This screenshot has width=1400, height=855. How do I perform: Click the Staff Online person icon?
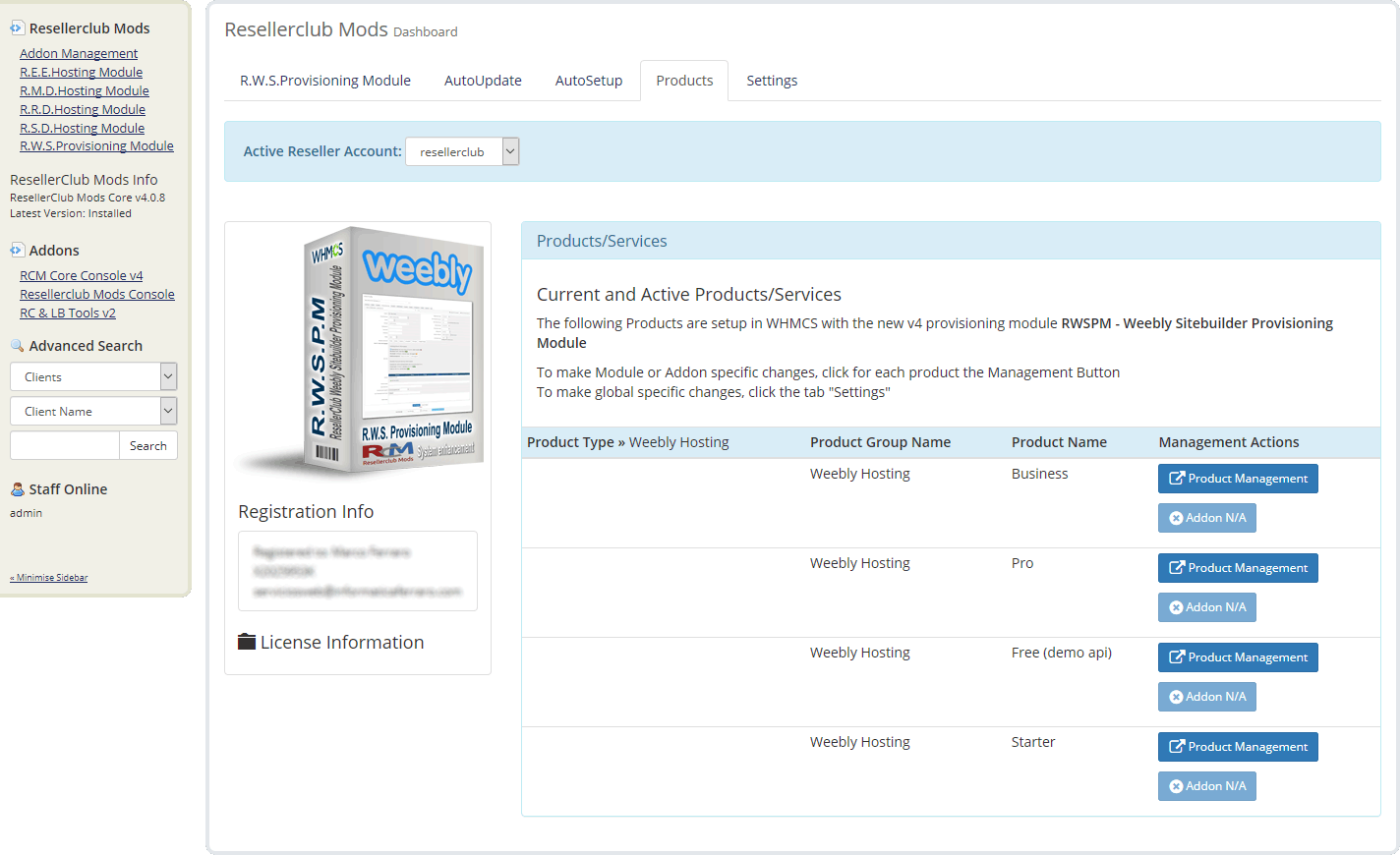17,488
